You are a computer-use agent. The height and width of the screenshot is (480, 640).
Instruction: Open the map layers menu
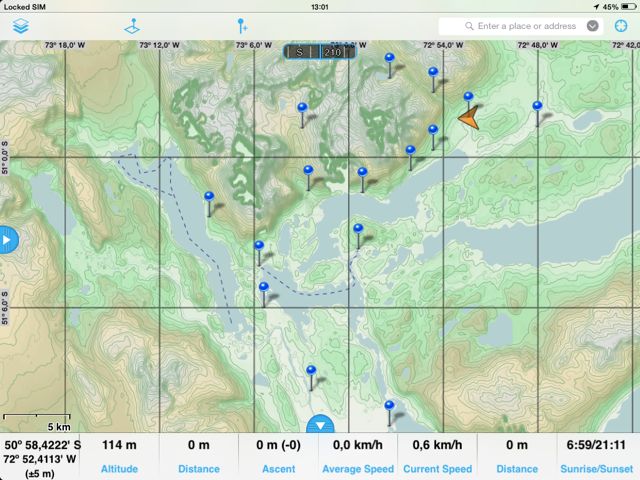pos(21,26)
